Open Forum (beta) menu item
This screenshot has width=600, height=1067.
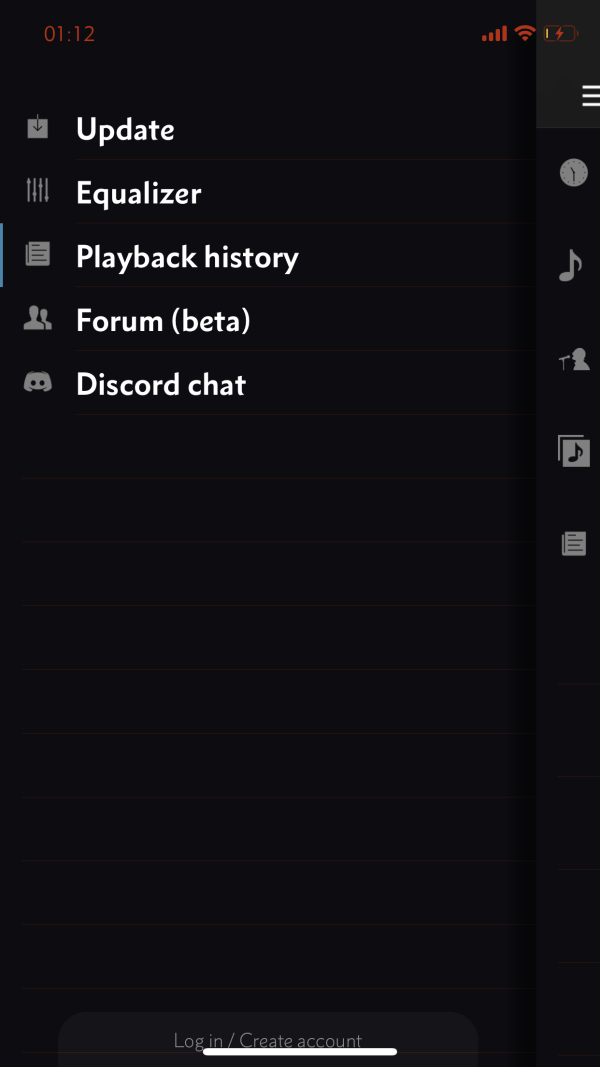(x=163, y=321)
